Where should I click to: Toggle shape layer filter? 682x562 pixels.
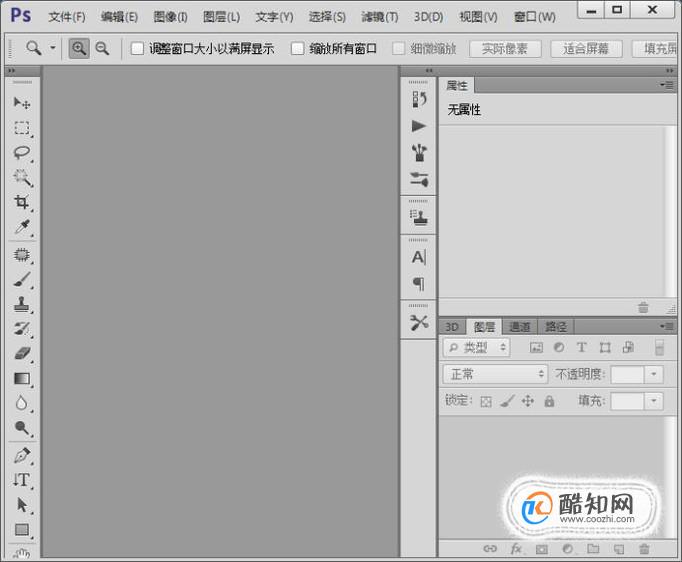point(605,348)
